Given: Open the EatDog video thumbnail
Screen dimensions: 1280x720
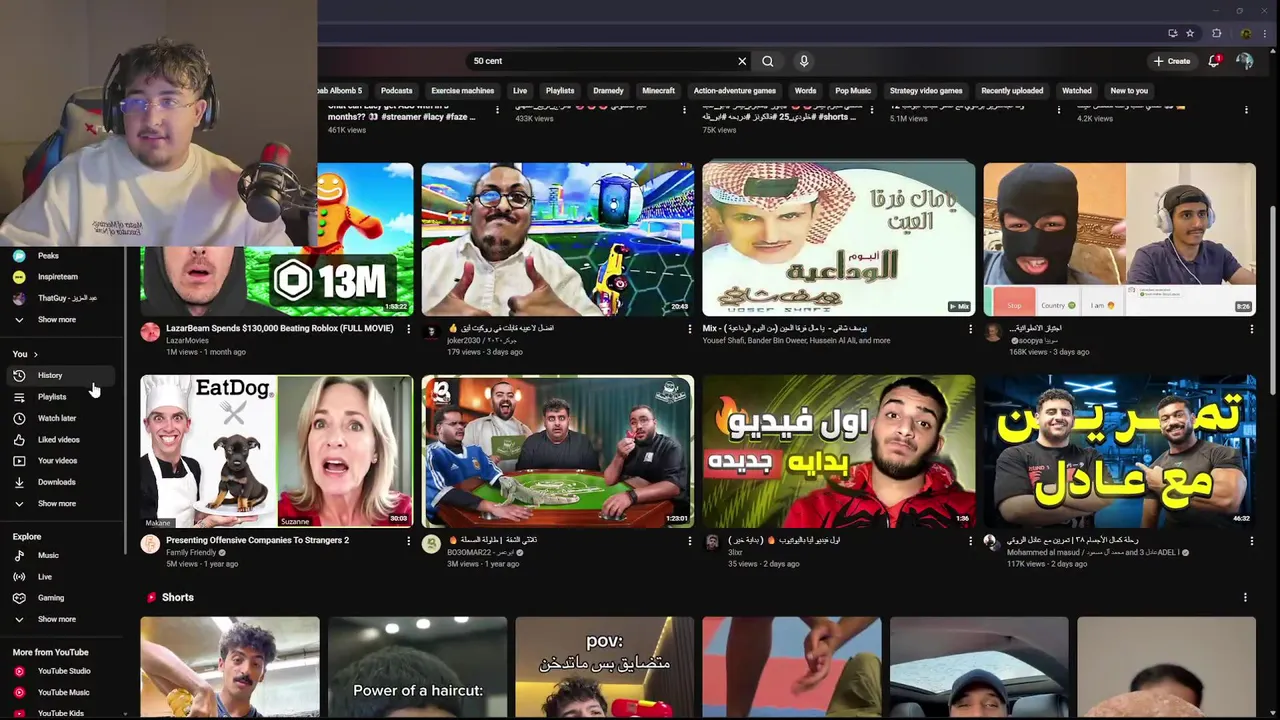Looking at the screenshot, I should (277, 451).
